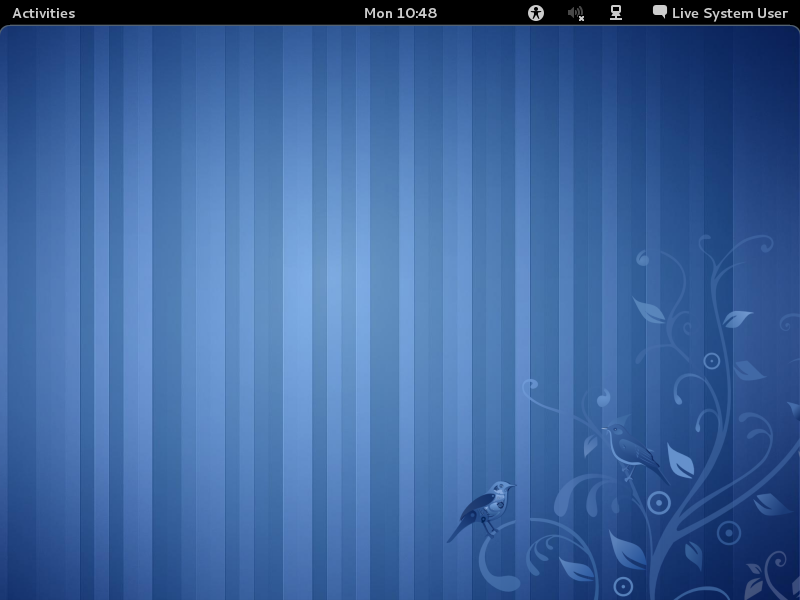Expand the Live System User menu
Screen dimensions: 800x600
pyautogui.click(x=729, y=13)
